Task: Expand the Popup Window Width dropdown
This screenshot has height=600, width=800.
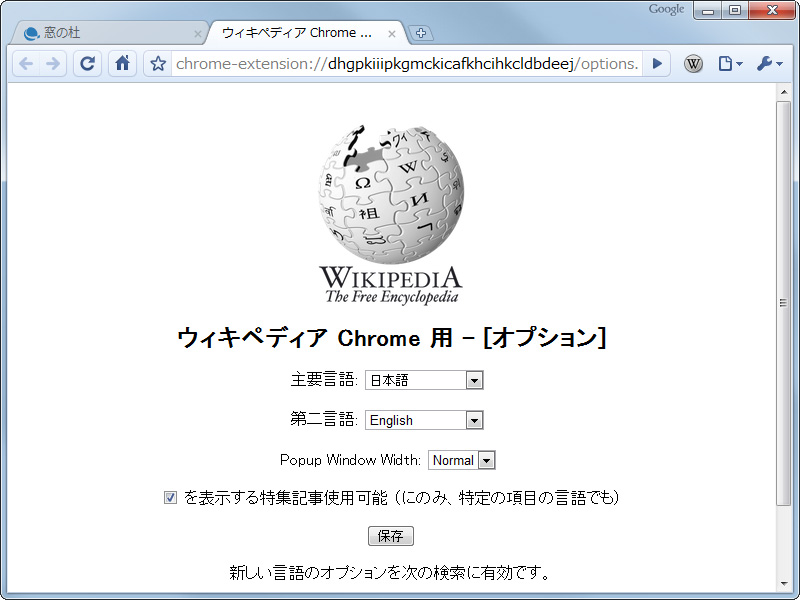Action: 462,460
